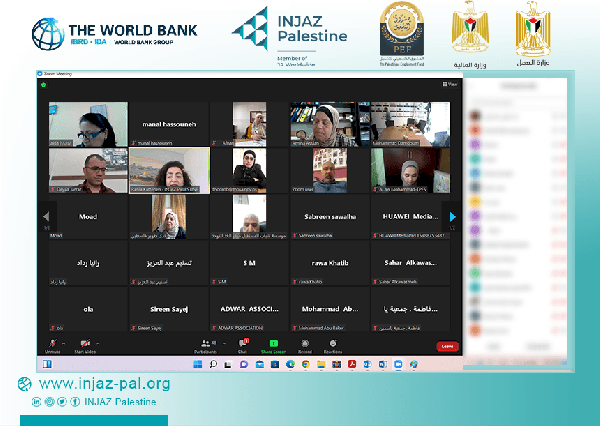This screenshot has height=426, width=600.
Task: Open Microsoft Store on taskbar
Action: 275,364
